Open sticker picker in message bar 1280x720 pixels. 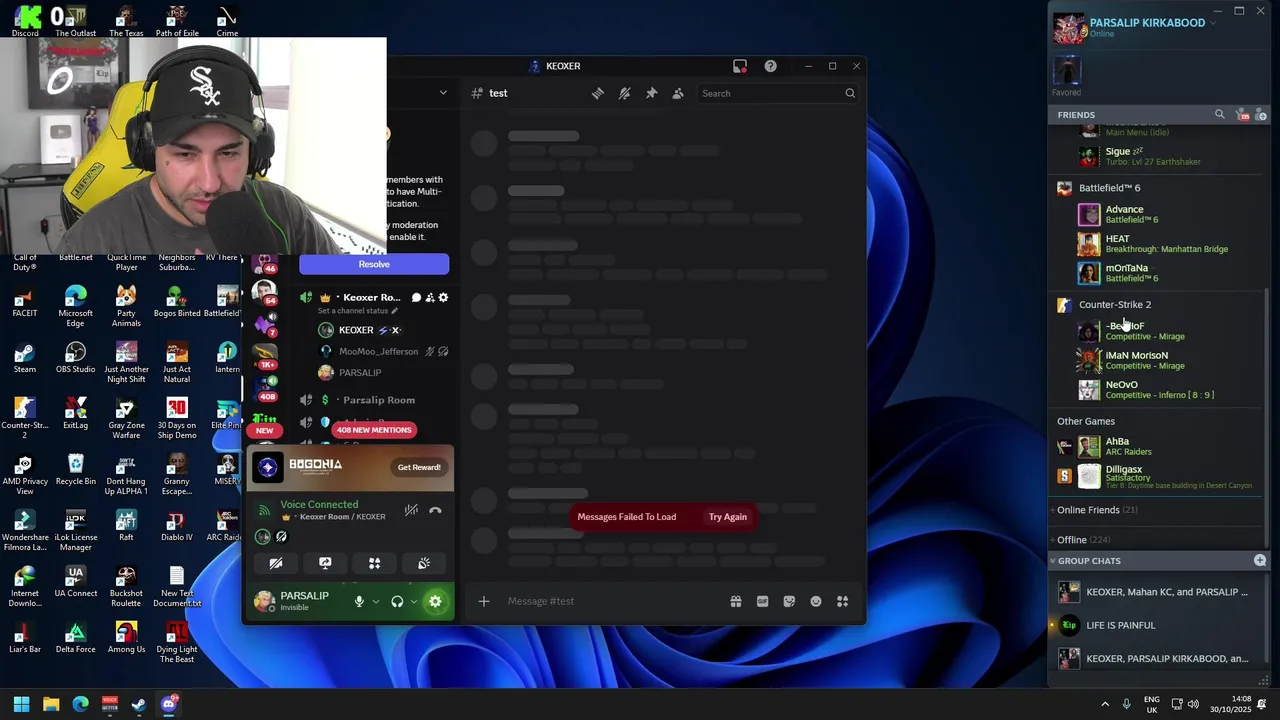point(790,601)
